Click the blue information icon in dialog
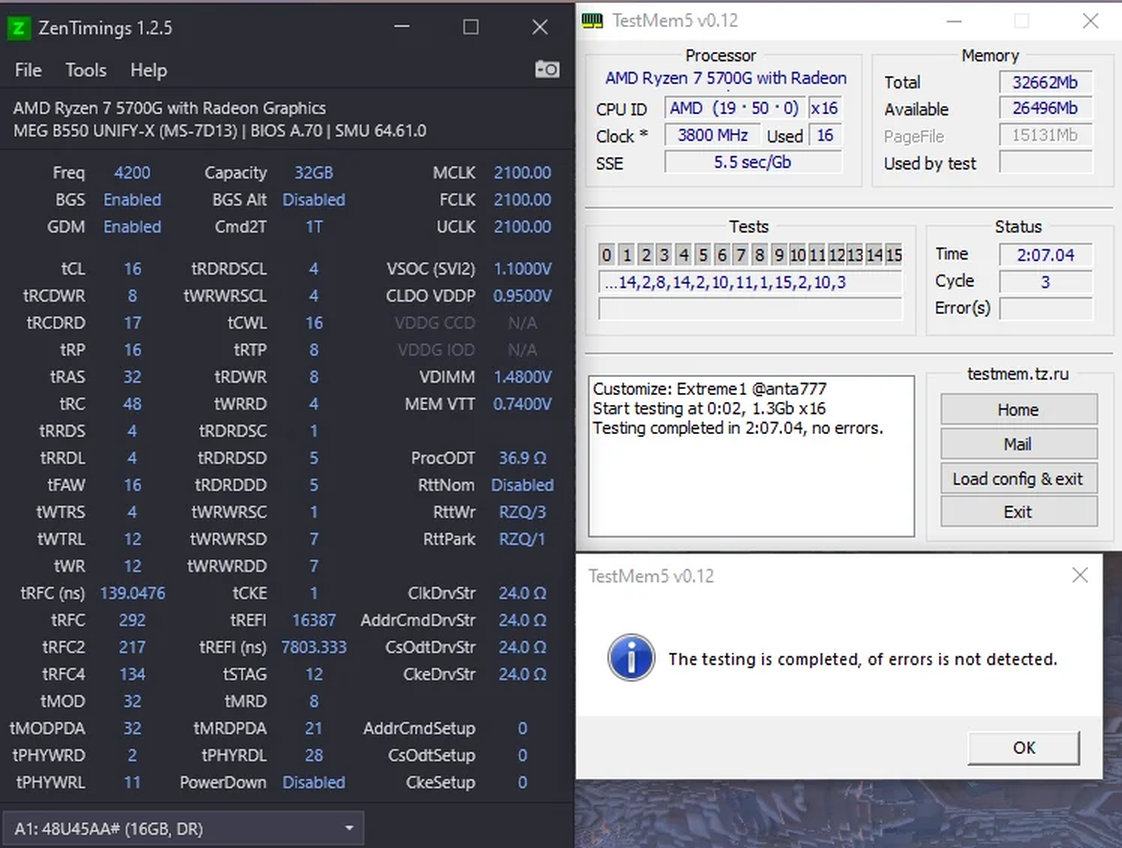 (630, 658)
